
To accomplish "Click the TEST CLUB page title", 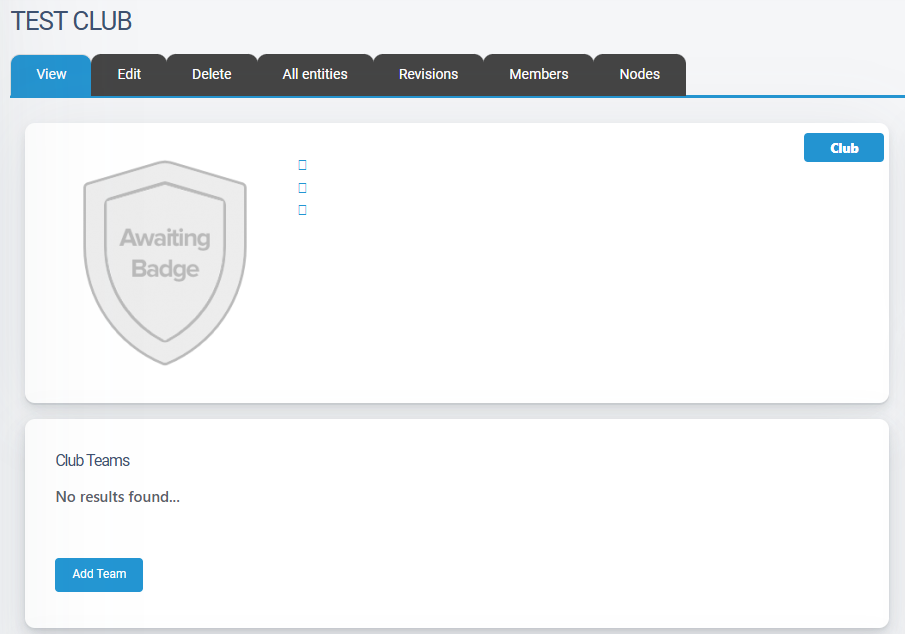I will 71,21.
